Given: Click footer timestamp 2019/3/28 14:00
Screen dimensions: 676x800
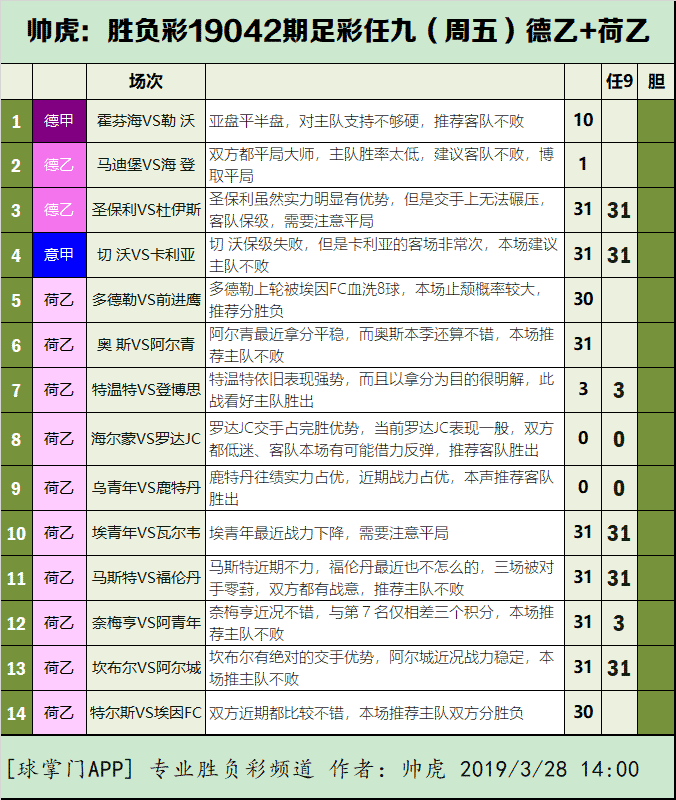Looking at the screenshot, I should coord(549,769).
